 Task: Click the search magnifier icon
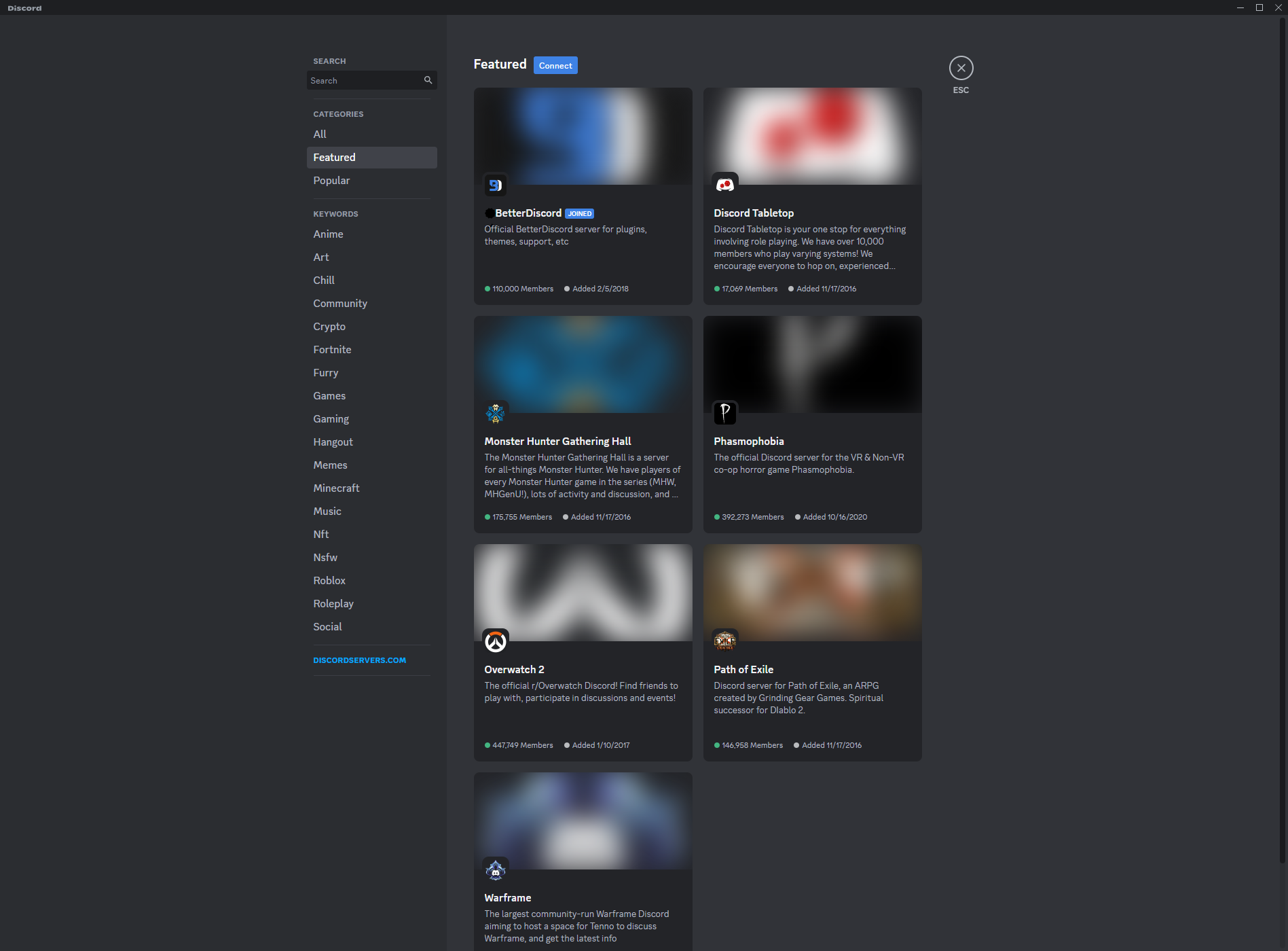[428, 80]
